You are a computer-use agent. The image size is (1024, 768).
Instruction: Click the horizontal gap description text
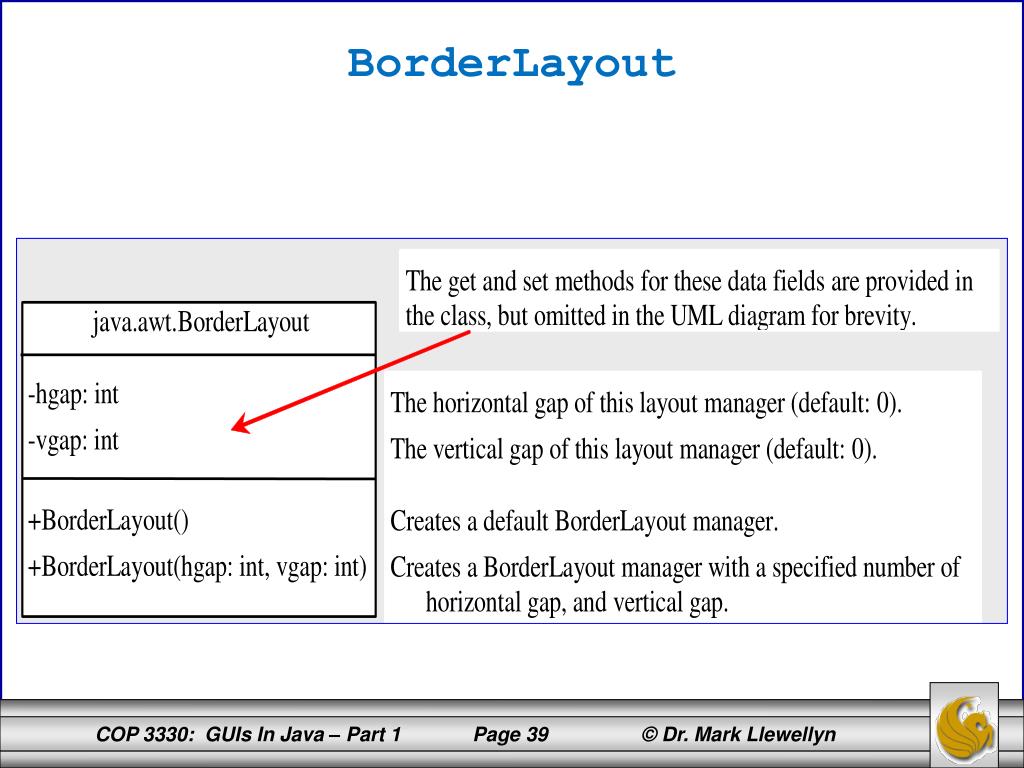point(646,403)
